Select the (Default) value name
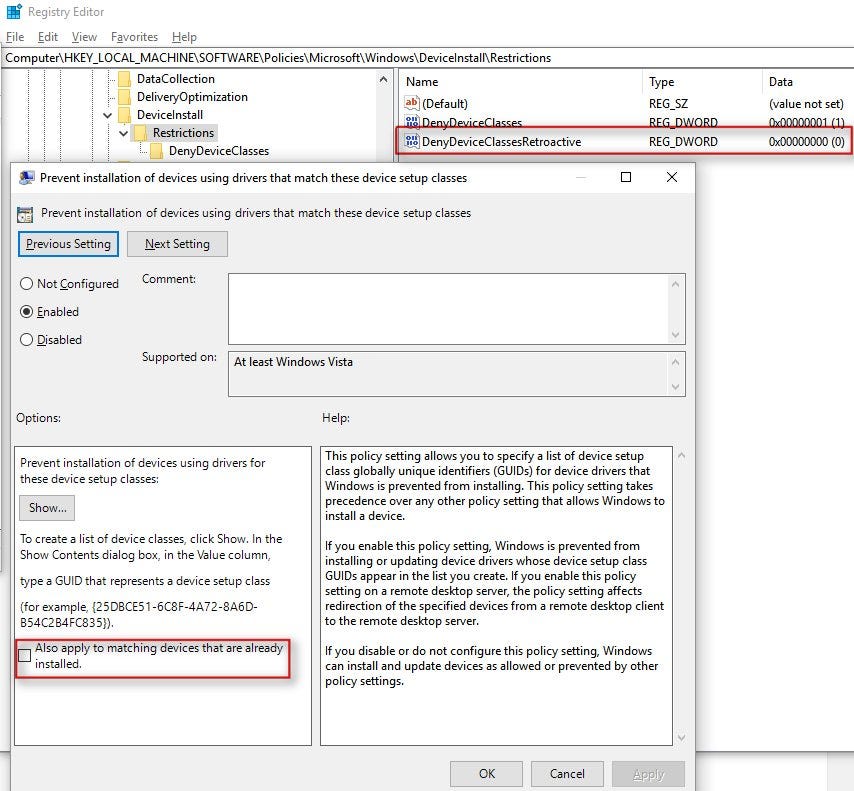This screenshot has height=791, width=854. 444,104
